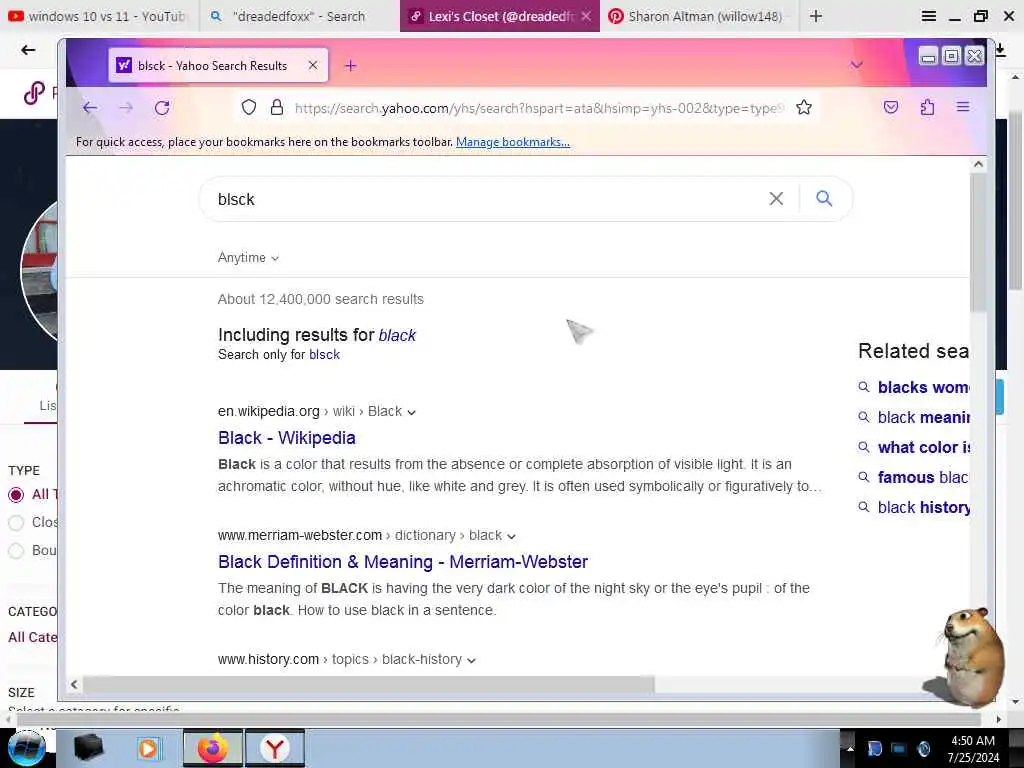This screenshot has width=1024, height=768.
Task: Close the blsck Yahoo Search Results tab
Action: point(313,65)
